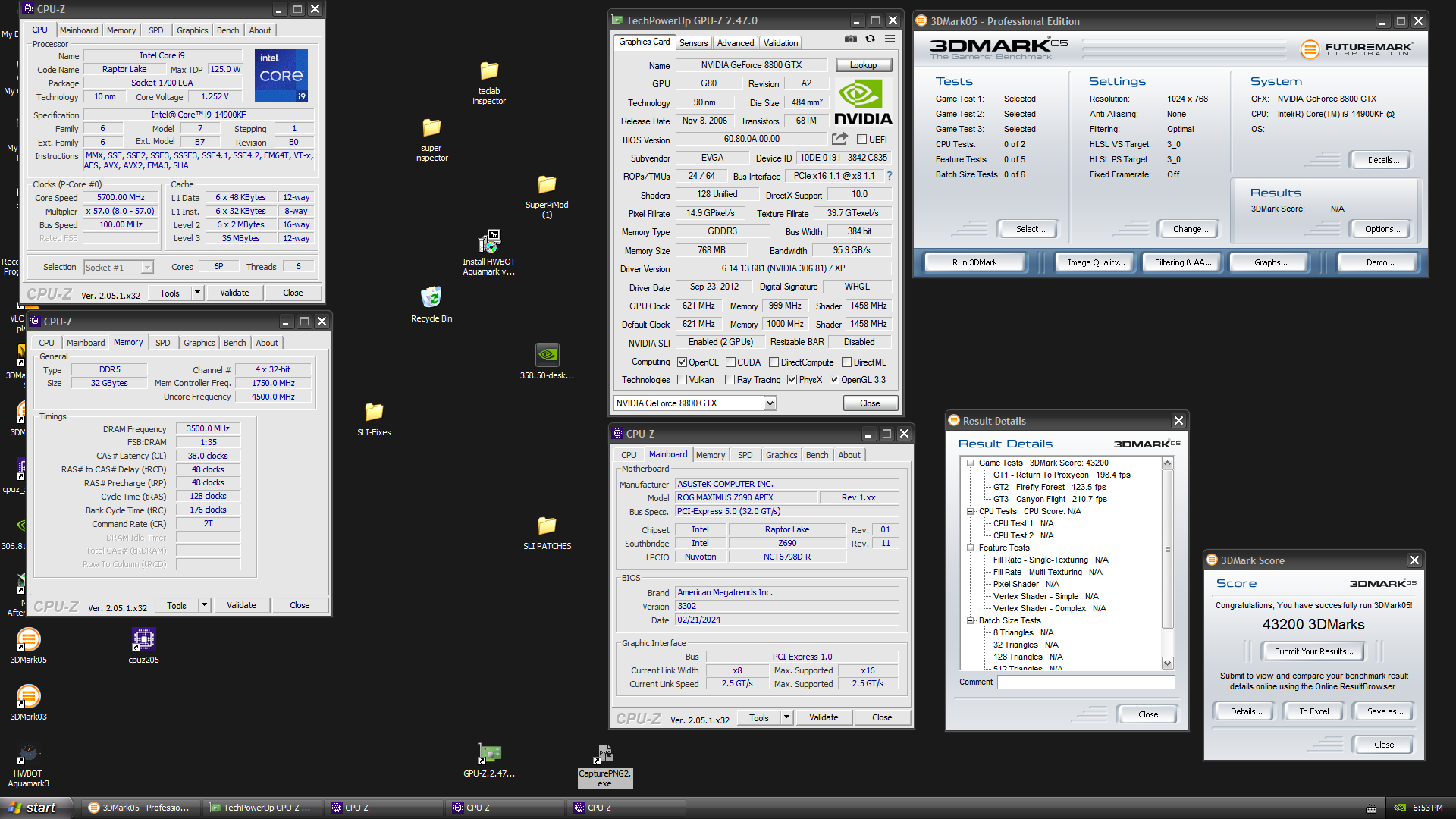1456x819 pixels.
Task: Open the Recycle Bin
Action: coord(431,305)
